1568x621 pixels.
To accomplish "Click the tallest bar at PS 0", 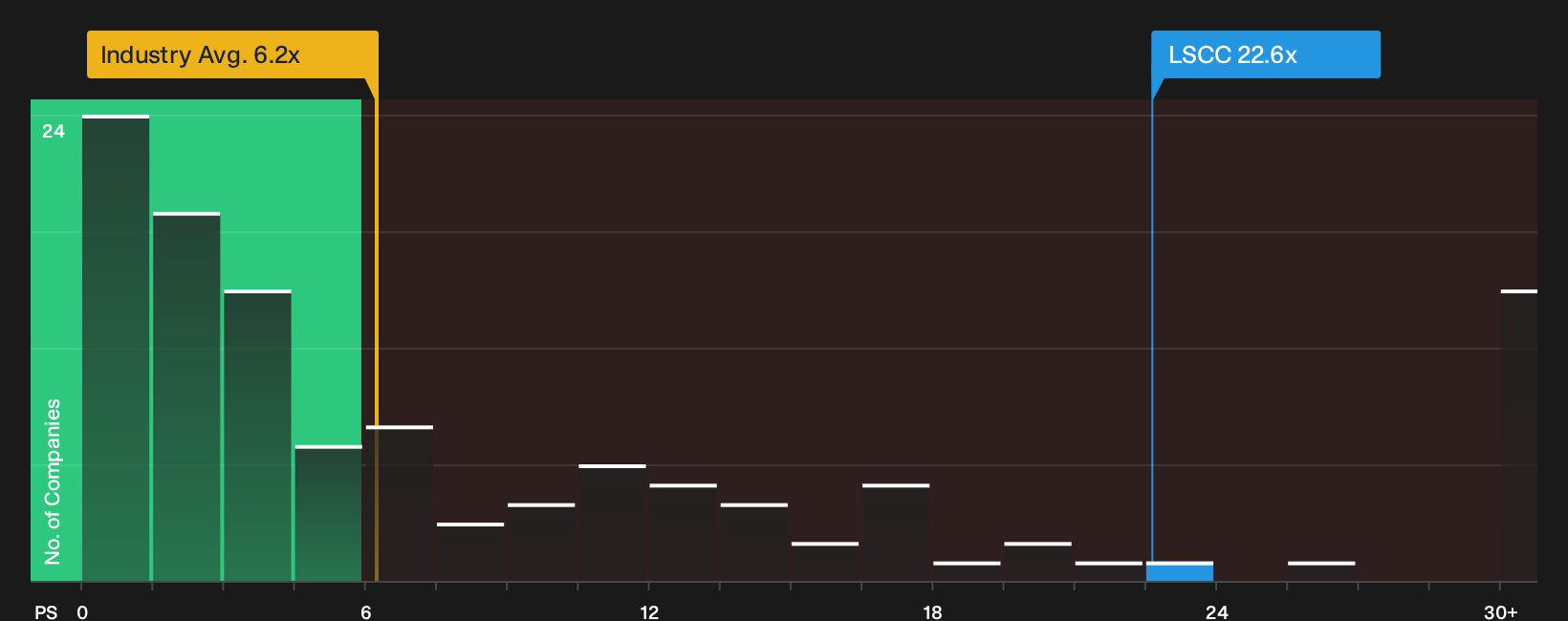I will click(116, 348).
